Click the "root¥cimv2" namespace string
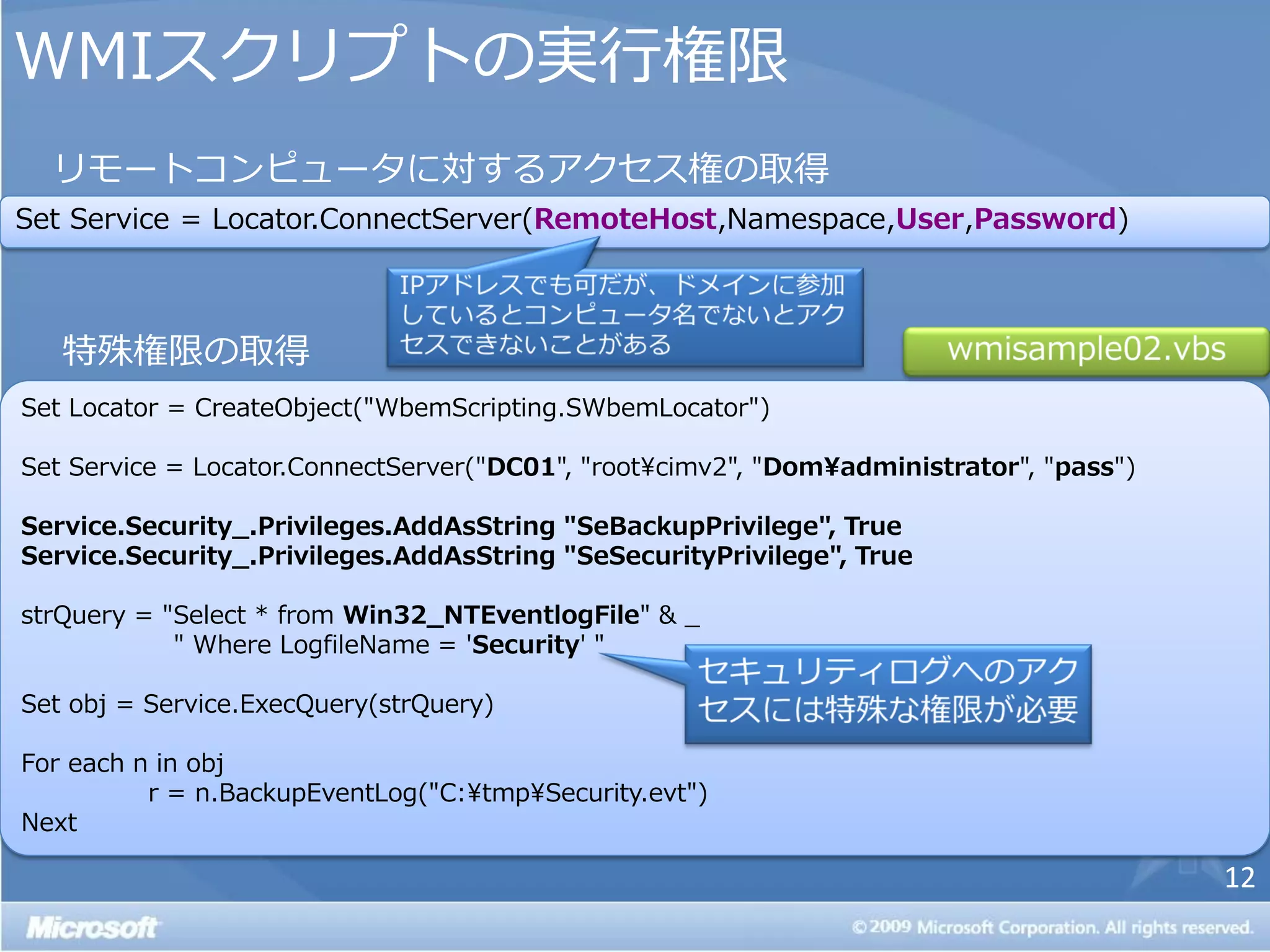This screenshot has width=1270, height=952. tap(661, 467)
